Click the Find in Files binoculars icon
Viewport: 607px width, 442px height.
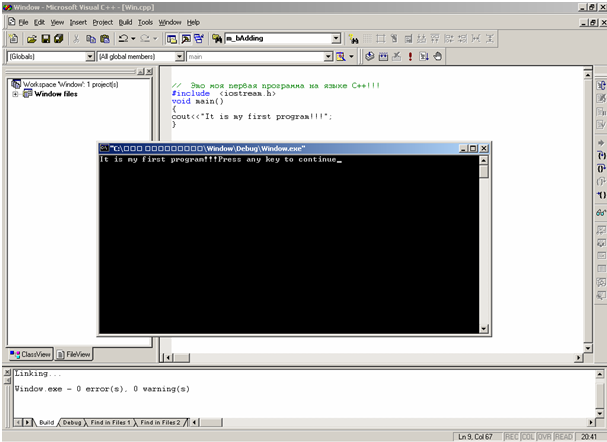pos(217,39)
